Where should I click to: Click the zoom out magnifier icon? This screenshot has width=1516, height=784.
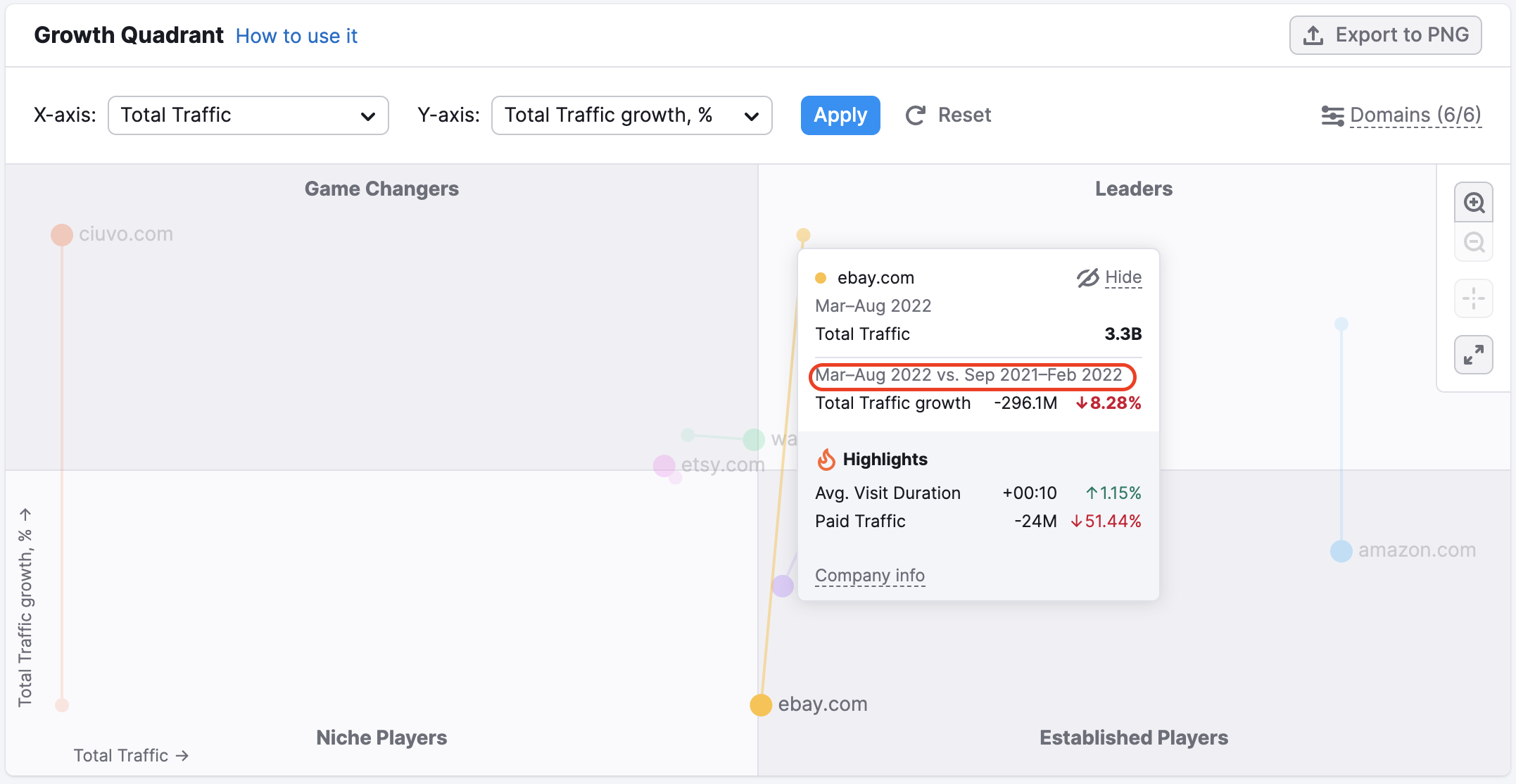tap(1474, 243)
